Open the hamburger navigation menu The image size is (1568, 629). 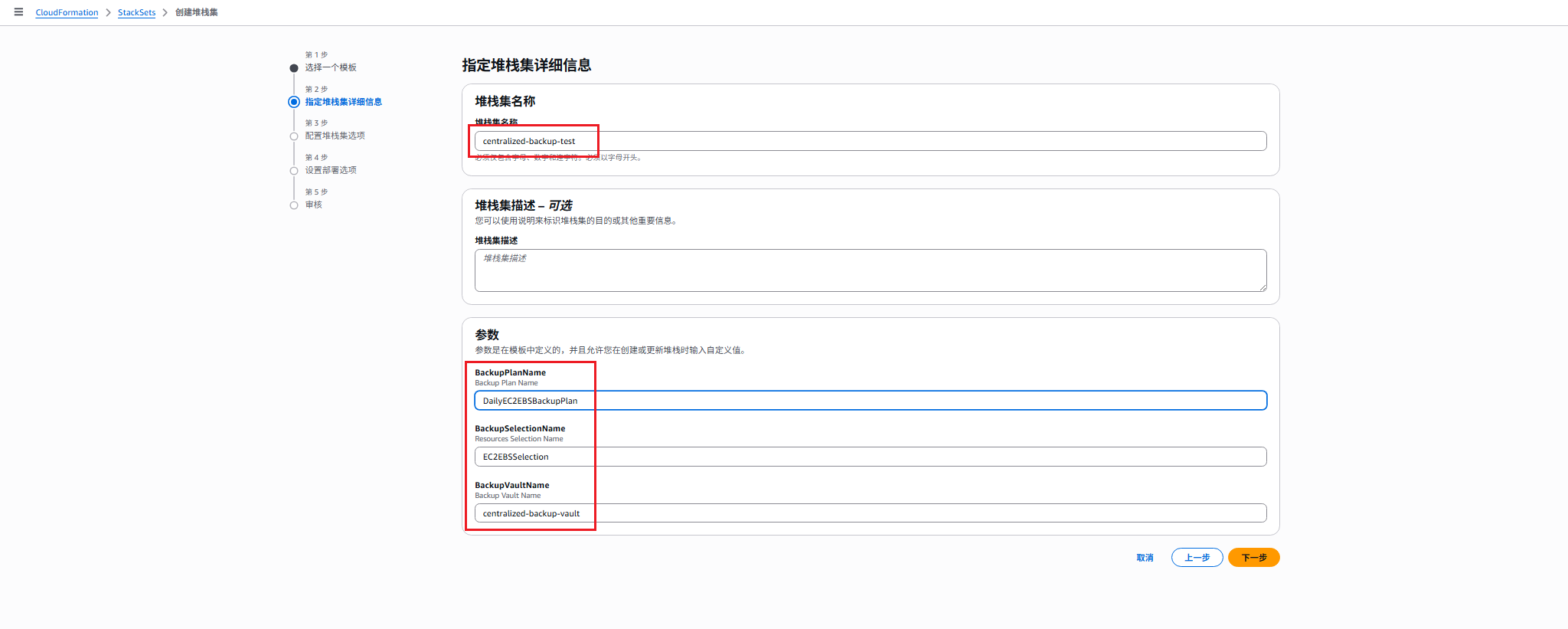point(19,12)
